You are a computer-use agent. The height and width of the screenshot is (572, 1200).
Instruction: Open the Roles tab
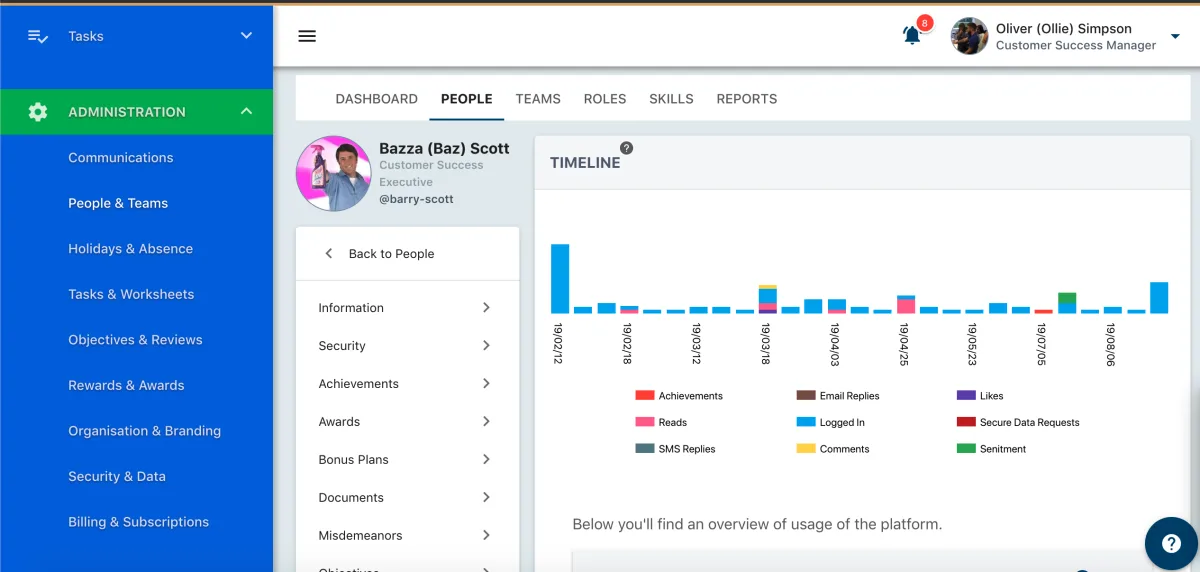(605, 99)
